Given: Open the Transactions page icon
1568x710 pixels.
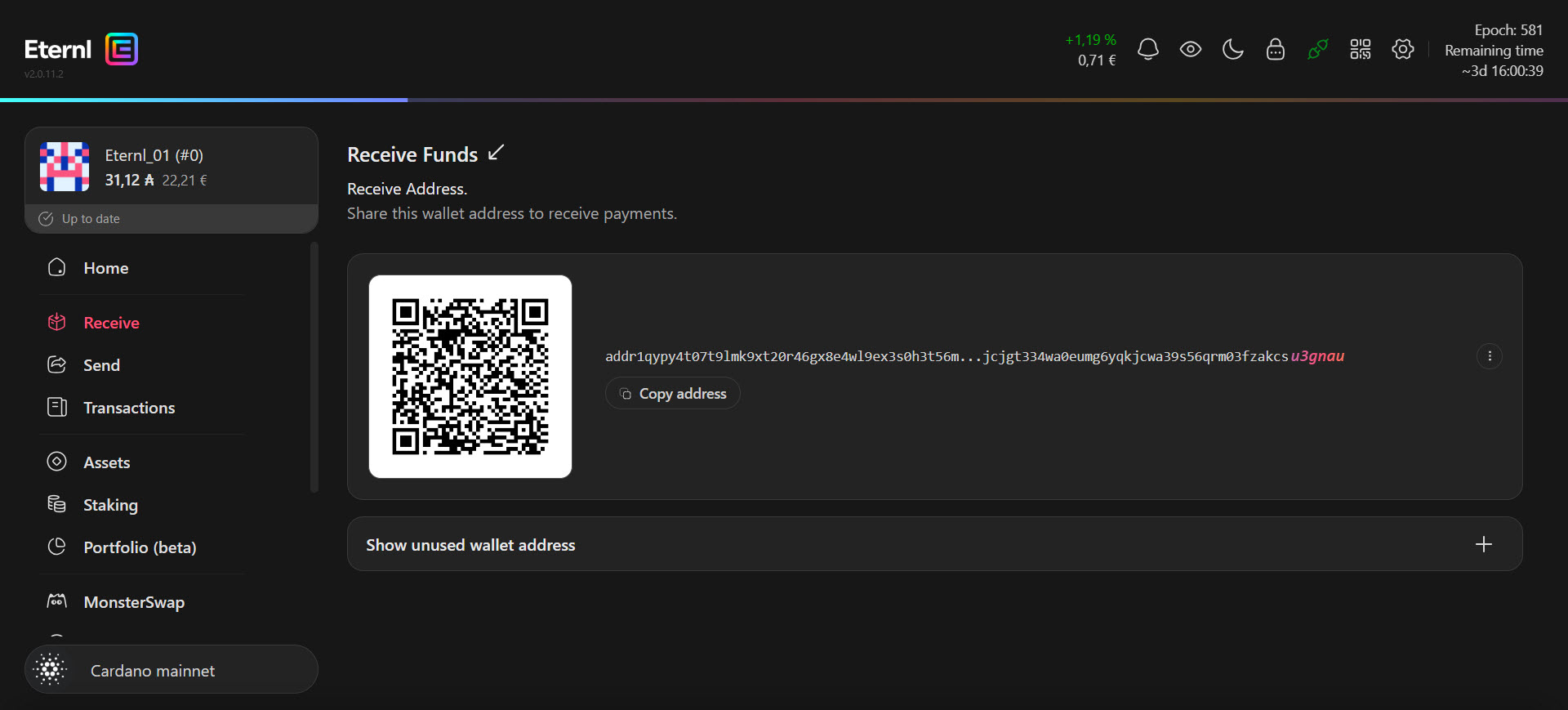Looking at the screenshot, I should (57, 407).
